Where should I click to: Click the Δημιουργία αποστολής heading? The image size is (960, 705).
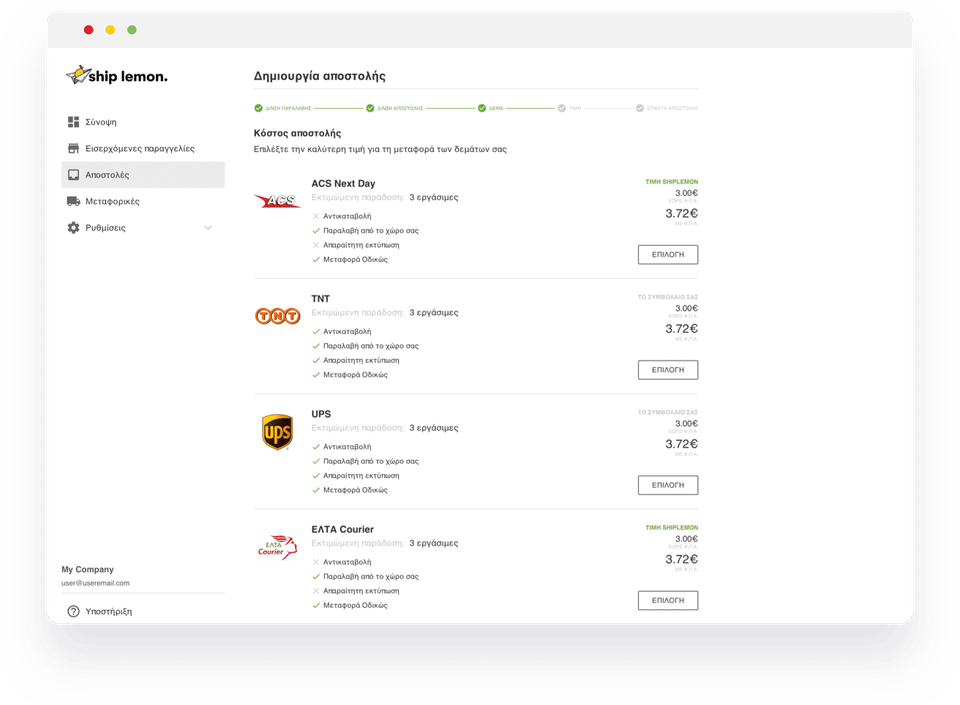[x=320, y=76]
